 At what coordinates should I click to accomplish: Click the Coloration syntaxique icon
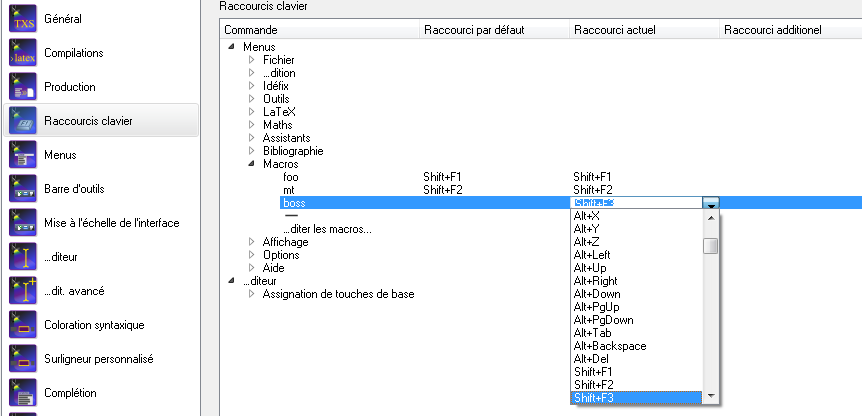pos(23,325)
